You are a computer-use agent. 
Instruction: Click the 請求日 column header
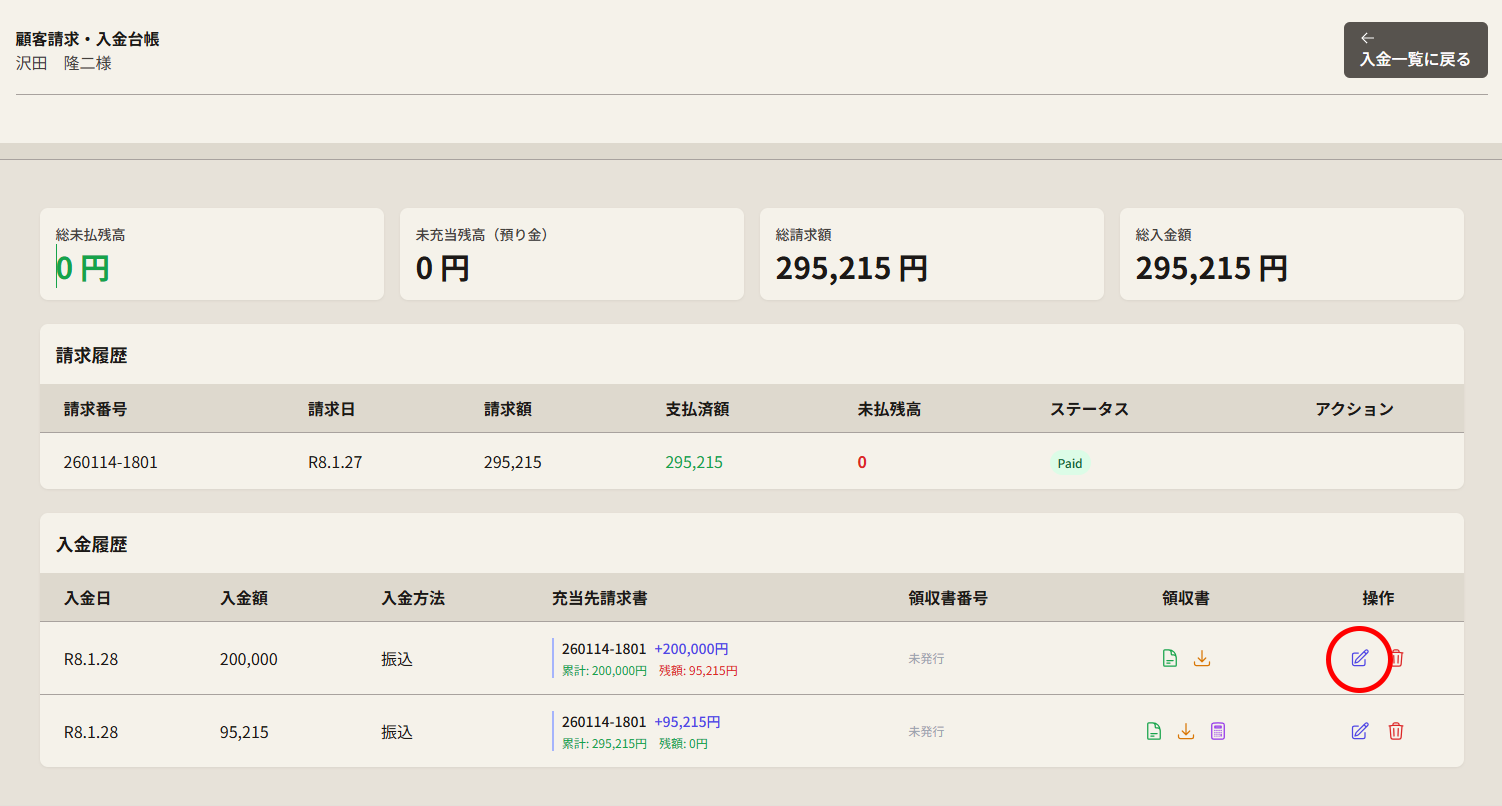point(331,409)
